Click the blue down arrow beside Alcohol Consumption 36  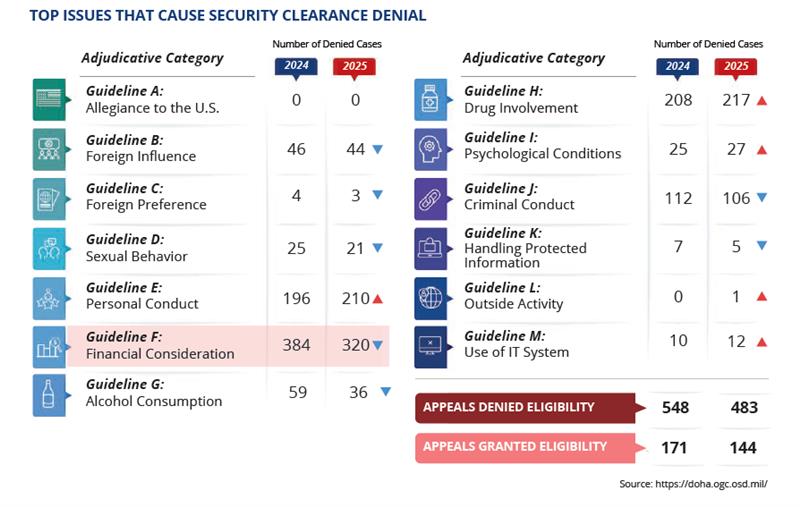point(385,393)
